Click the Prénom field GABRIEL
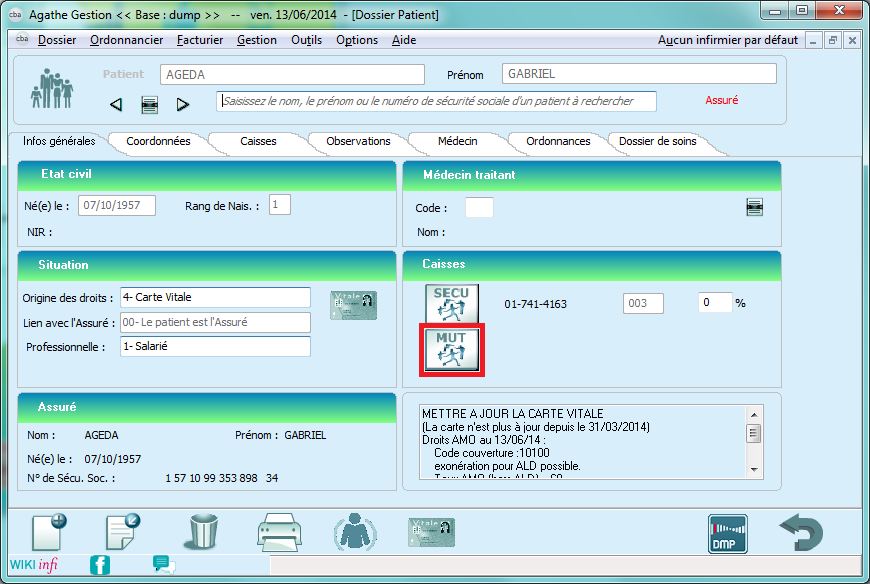The width and height of the screenshot is (870, 584). (x=639, y=74)
